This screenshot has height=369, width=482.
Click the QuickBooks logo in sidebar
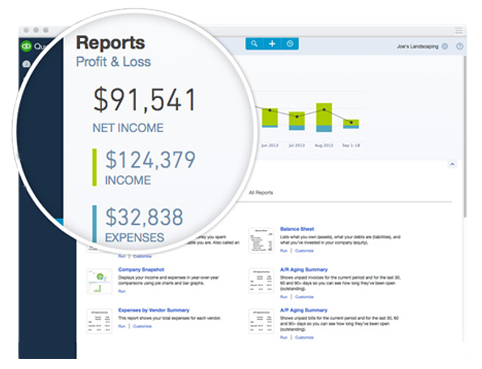coord(26,46)
